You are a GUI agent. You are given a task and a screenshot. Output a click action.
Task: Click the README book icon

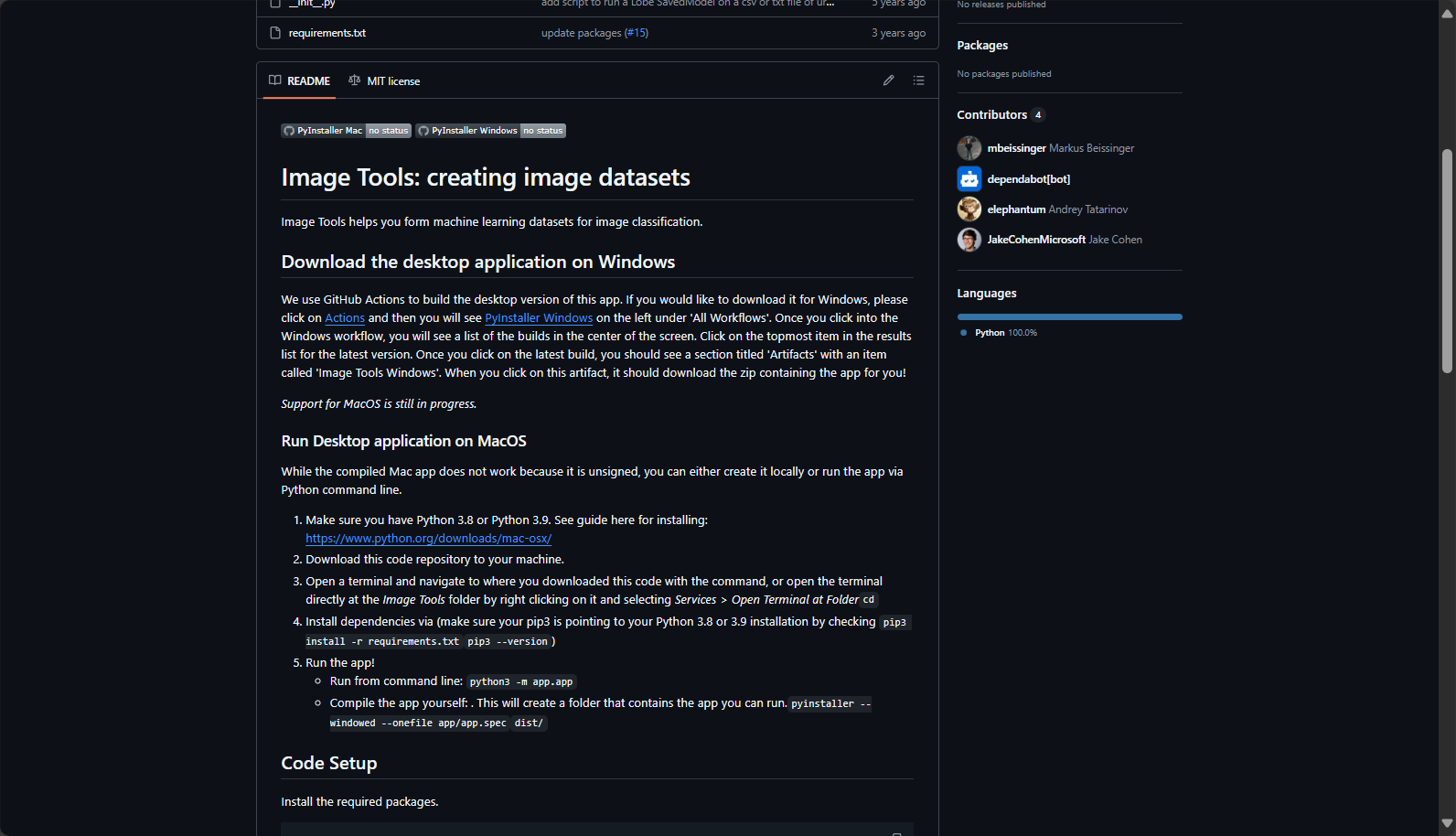275,80
